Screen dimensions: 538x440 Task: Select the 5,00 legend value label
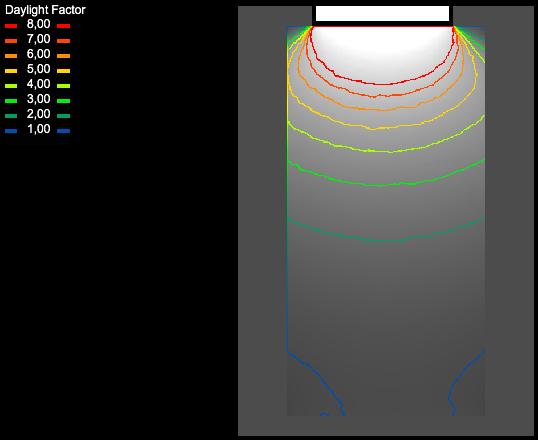point(38,69)
